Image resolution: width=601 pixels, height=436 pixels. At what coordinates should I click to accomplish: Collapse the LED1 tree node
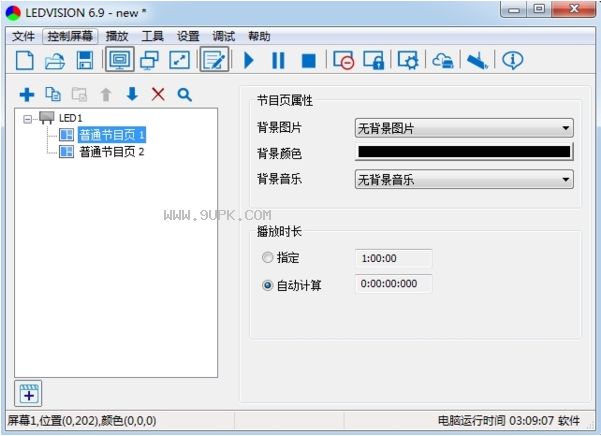pyautogui.click(x=27, y=119)
